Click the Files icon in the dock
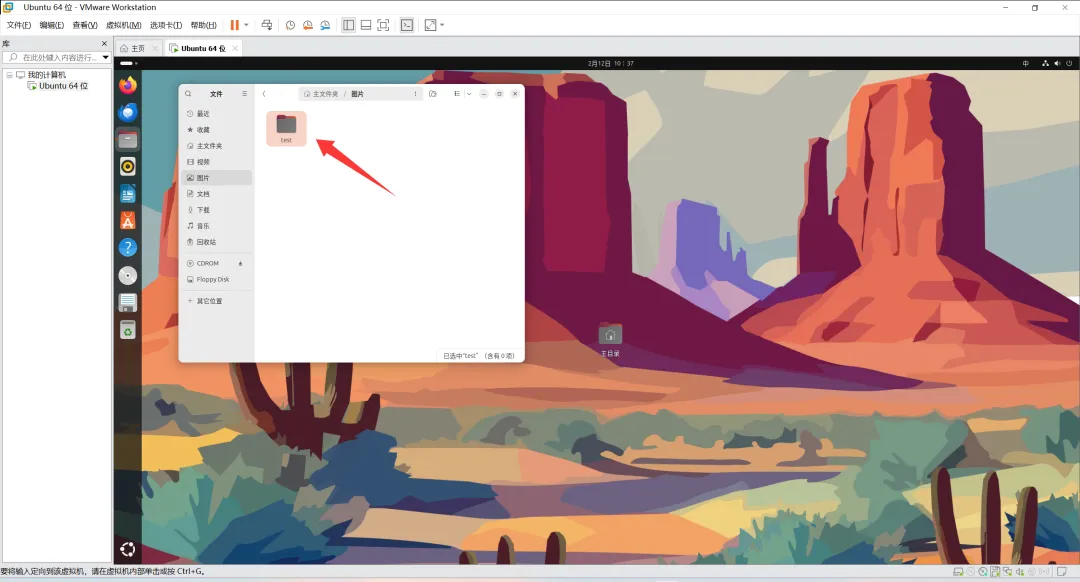Screen dimensions: 1080x582 127,140
